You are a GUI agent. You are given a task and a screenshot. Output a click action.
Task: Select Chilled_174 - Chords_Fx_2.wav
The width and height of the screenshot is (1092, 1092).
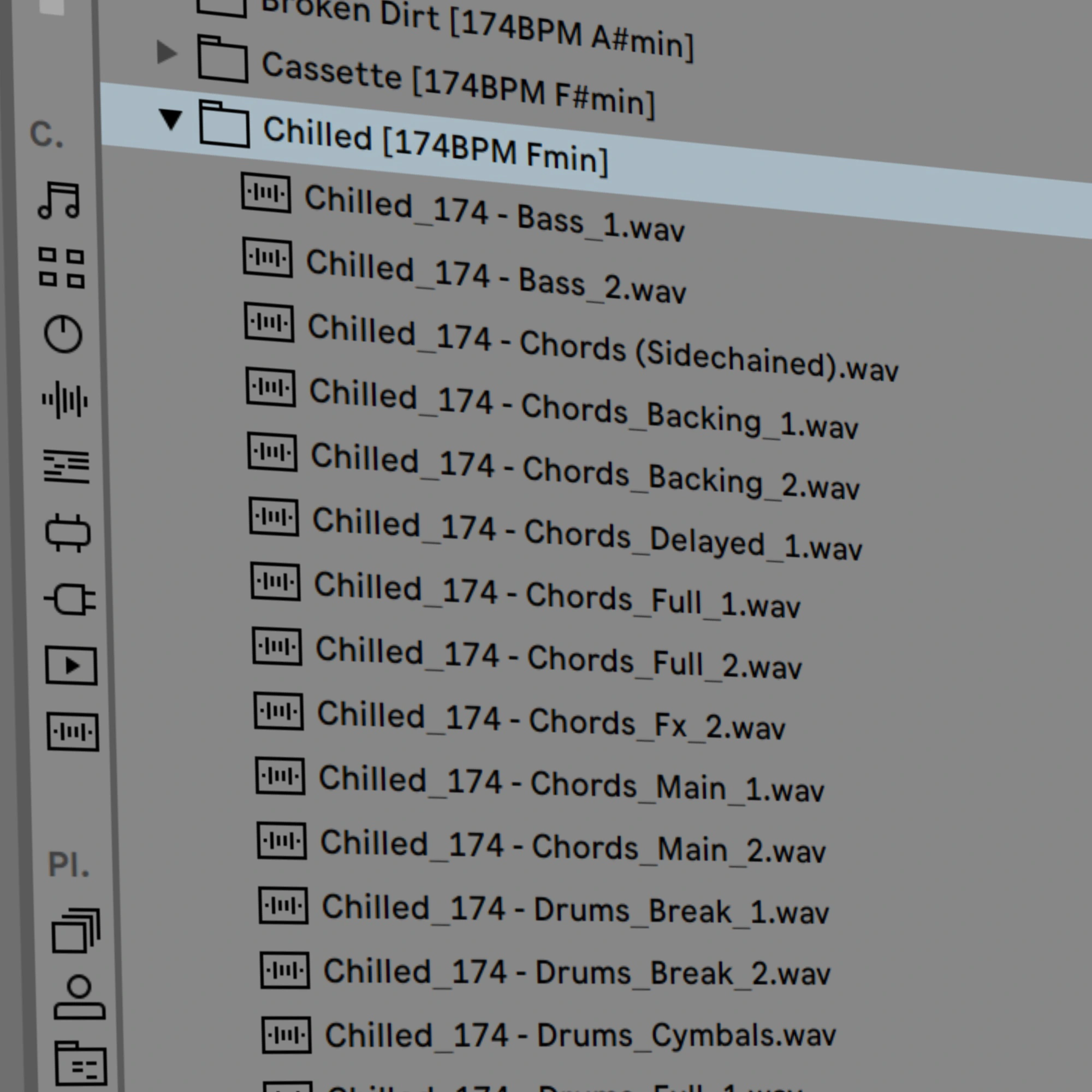click(551, 721)
